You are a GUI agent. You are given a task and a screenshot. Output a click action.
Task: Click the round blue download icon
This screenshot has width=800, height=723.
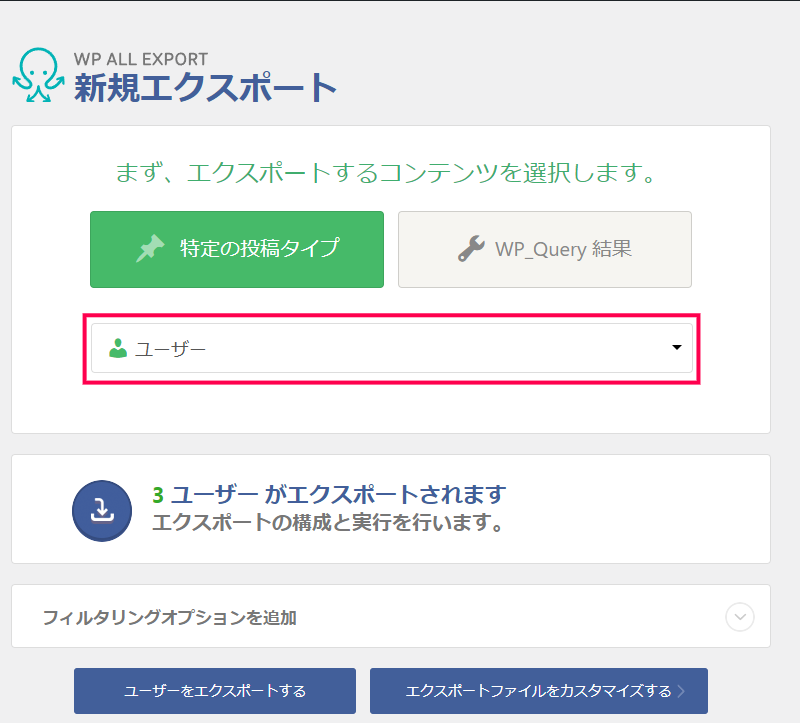pyautogui.click(x=102, y=511)
